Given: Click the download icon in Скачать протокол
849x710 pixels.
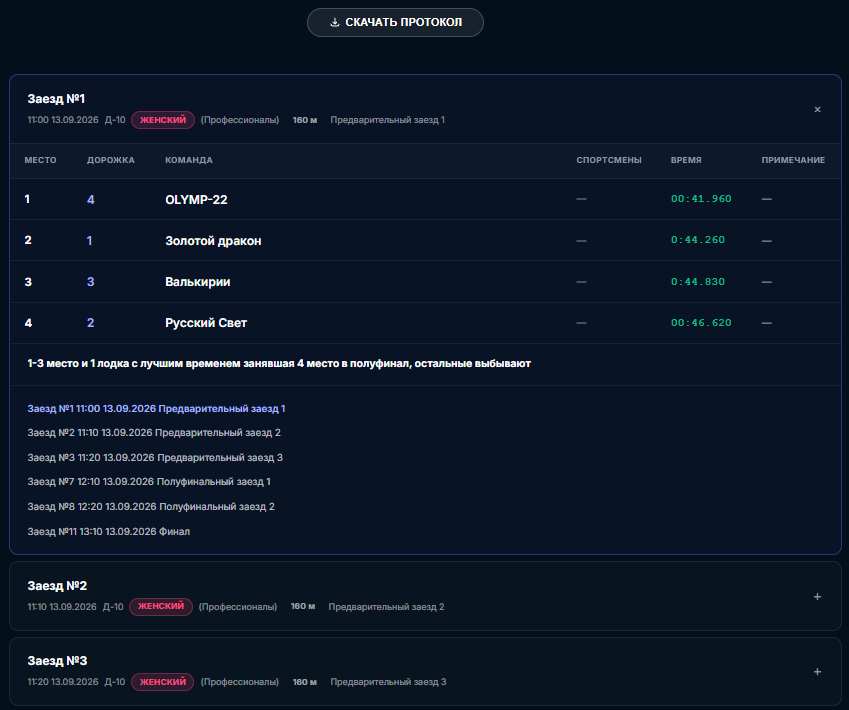Looking at the screenshot, I should pos(335,22).
